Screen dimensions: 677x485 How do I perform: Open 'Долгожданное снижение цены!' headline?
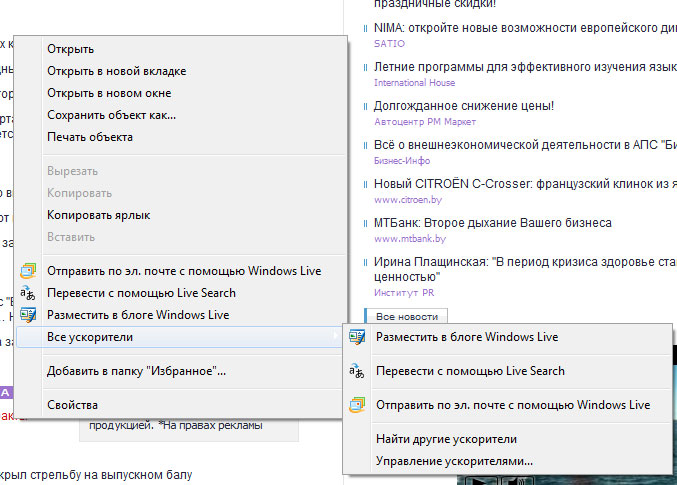point(464,106)
